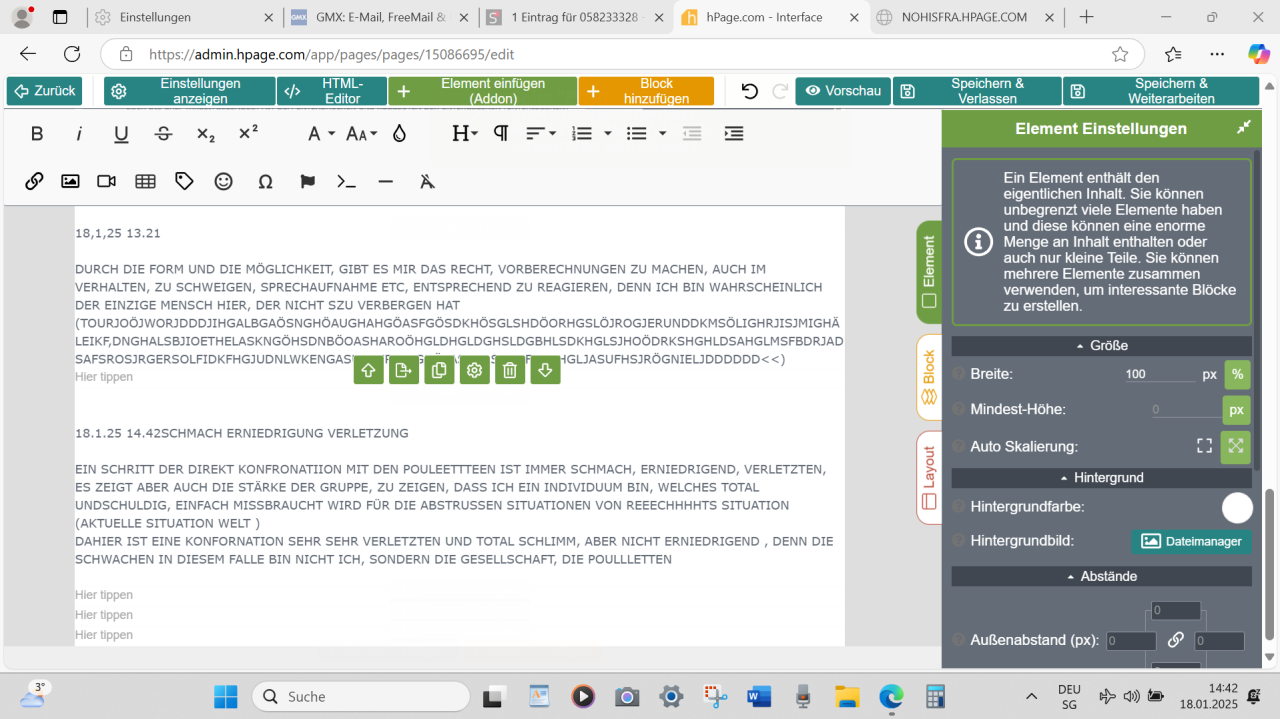The width and height of the screenshot is (1280, 719).
Task: Open the emoticons picker
Action: [224, 181]
